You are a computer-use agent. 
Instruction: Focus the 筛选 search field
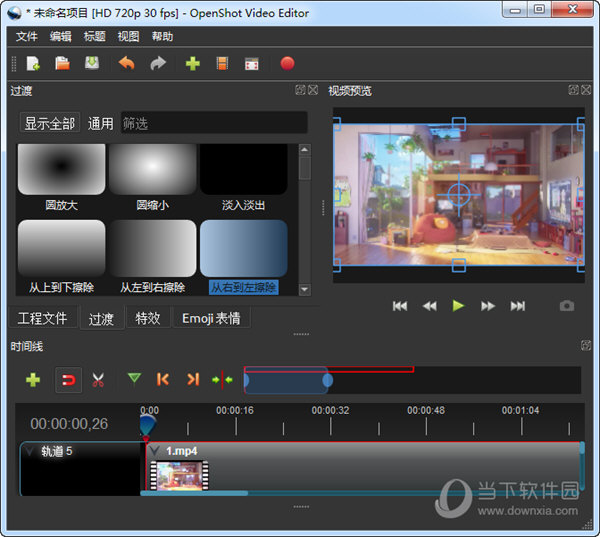pos(214,122)
